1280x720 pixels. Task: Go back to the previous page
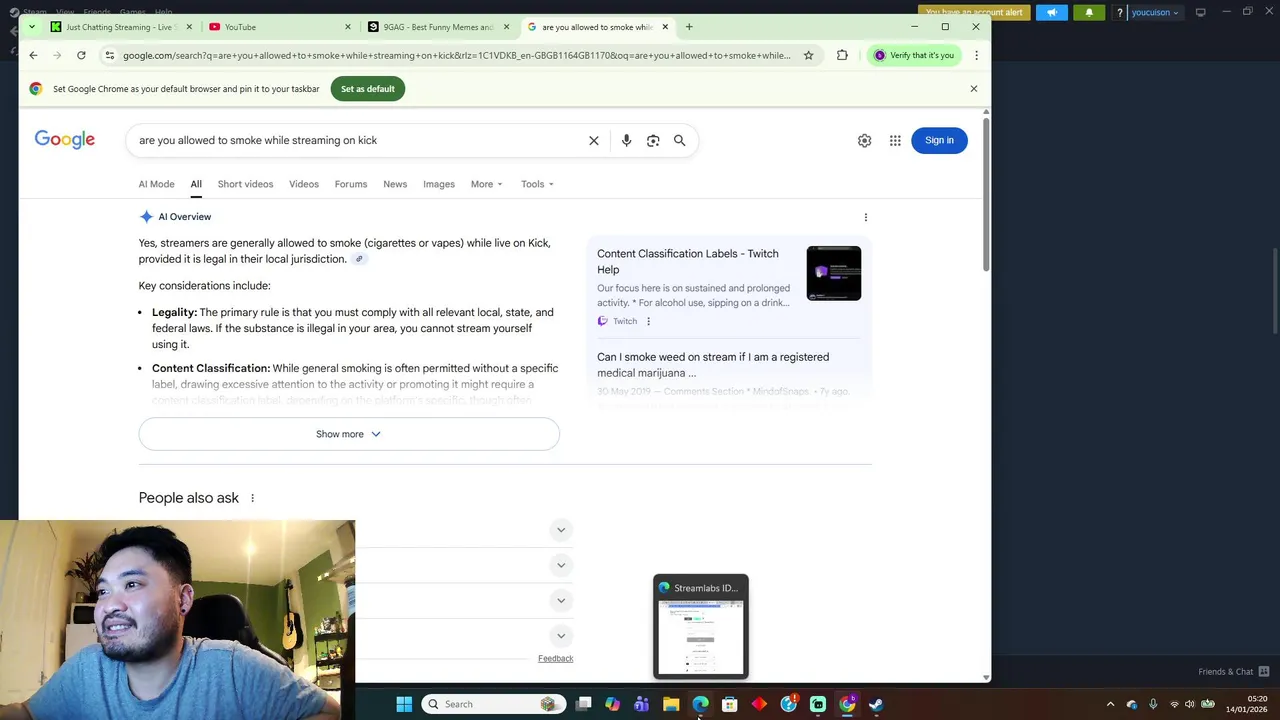[33, 55]
